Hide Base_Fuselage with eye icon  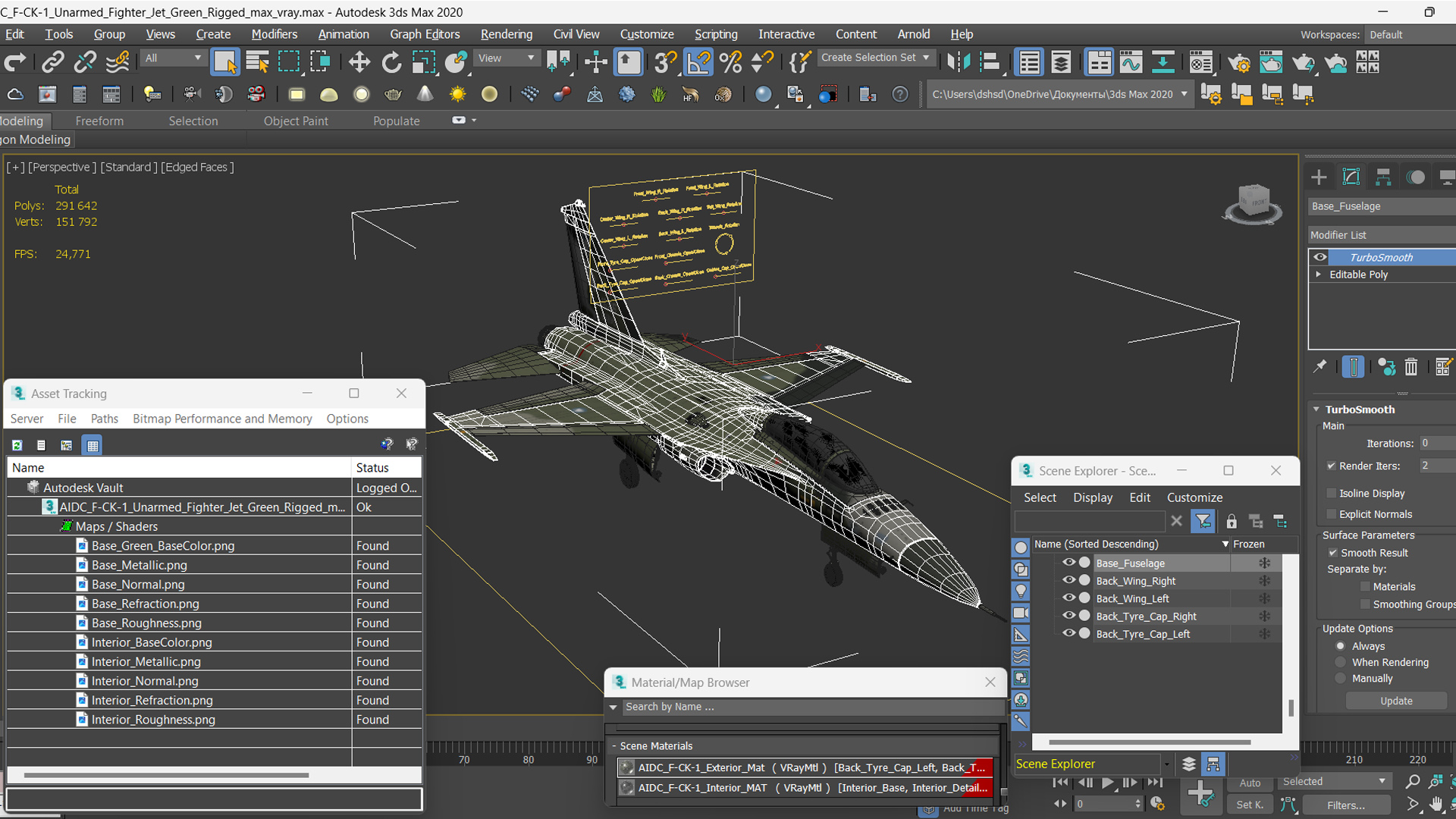1068,563
